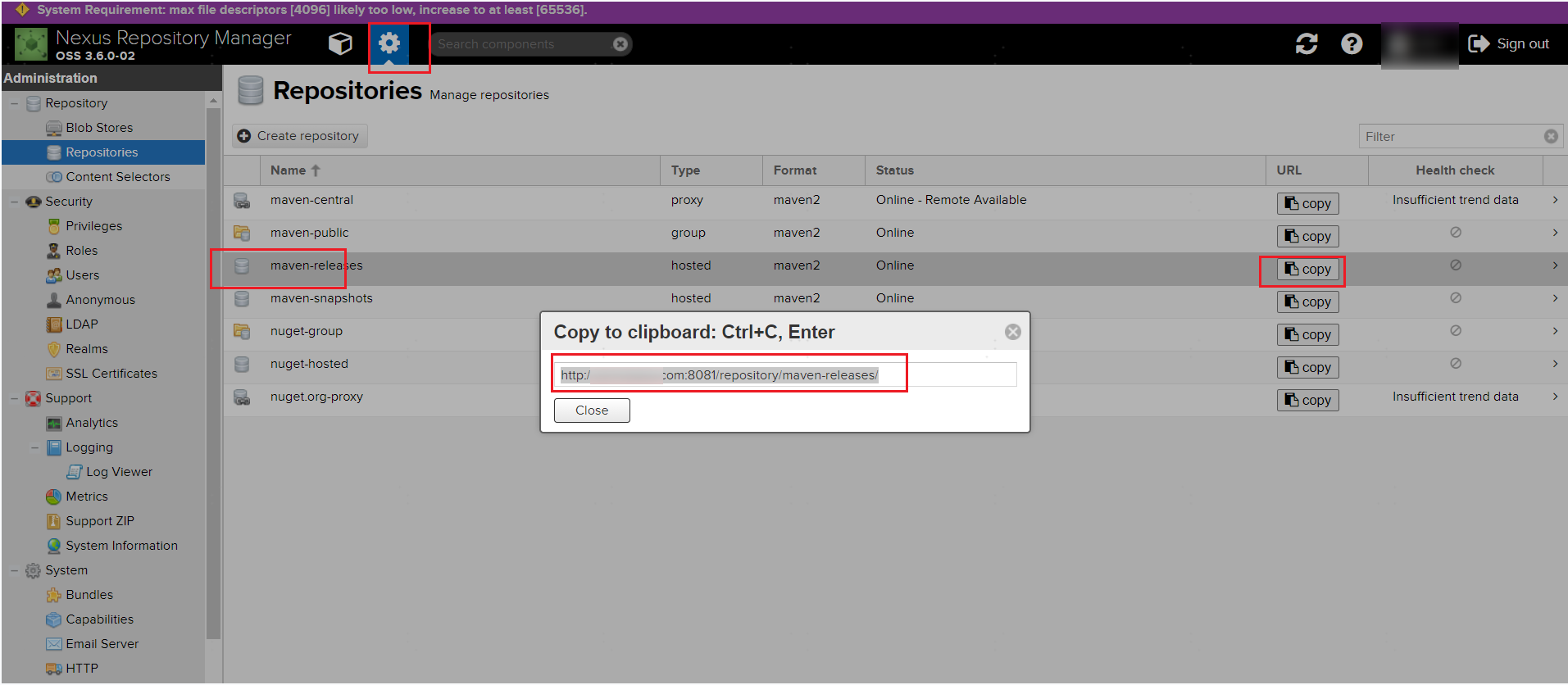Click the sidebar vertical scrollbar
The width and height of the screenshot is (1568, 685).
click(213, 373)
